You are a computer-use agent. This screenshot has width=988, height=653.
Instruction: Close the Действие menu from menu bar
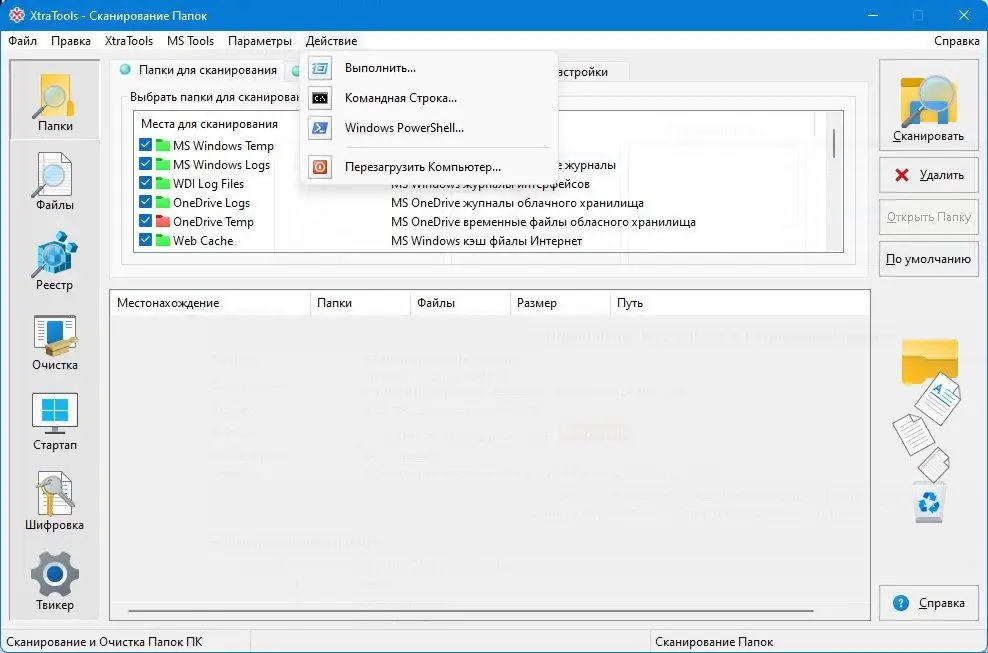[331, 41]
